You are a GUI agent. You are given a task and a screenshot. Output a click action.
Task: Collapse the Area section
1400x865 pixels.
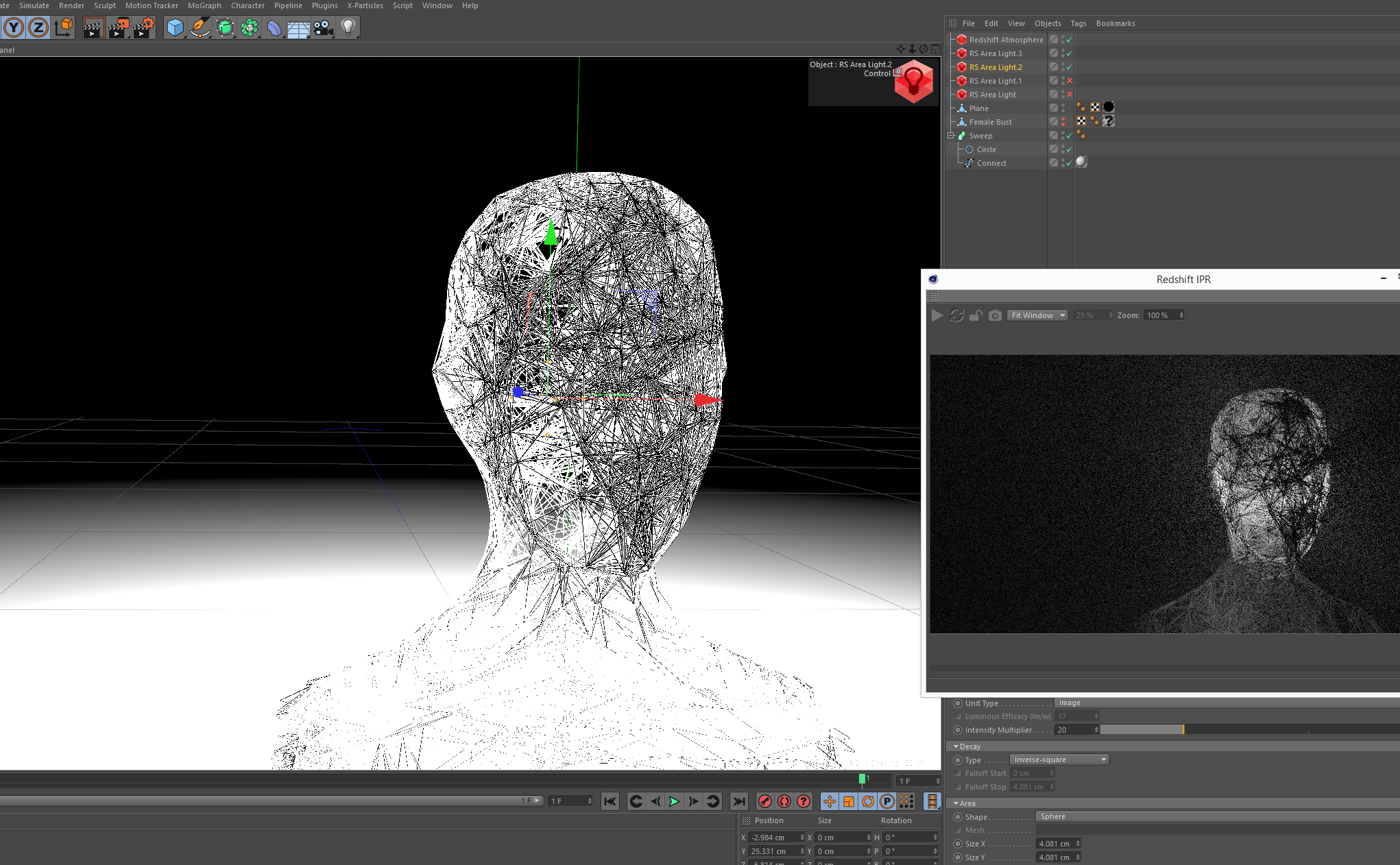click(x=956, y=803)
